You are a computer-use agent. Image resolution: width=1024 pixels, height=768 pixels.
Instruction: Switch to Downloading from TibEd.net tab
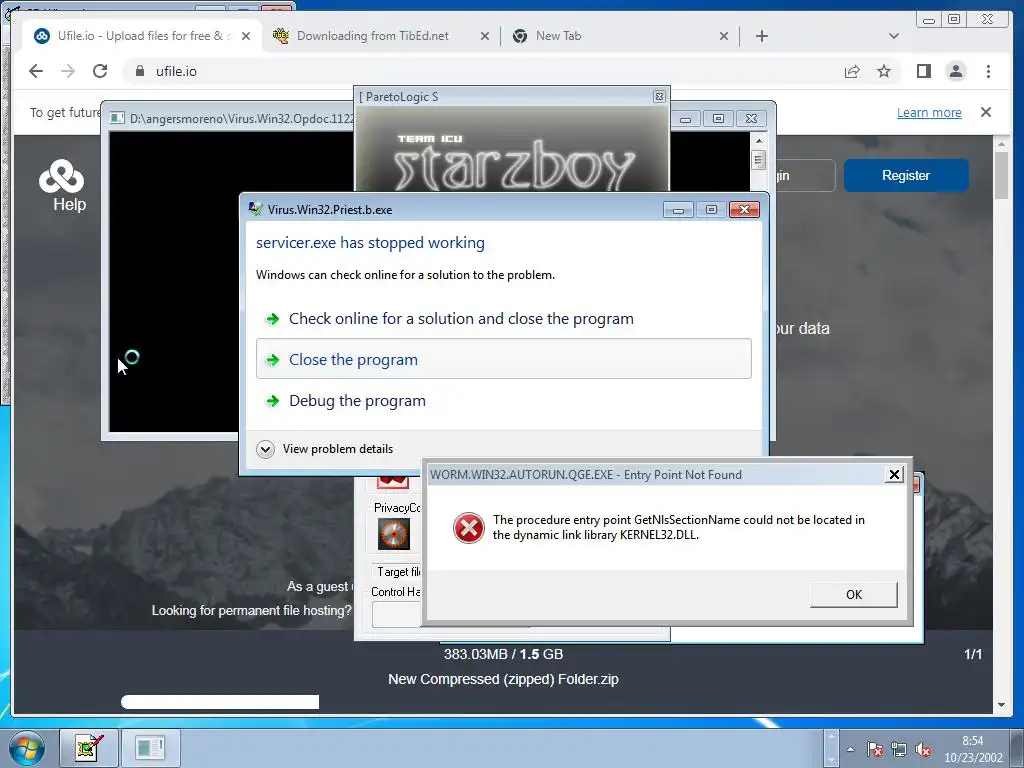click(381, 36)
